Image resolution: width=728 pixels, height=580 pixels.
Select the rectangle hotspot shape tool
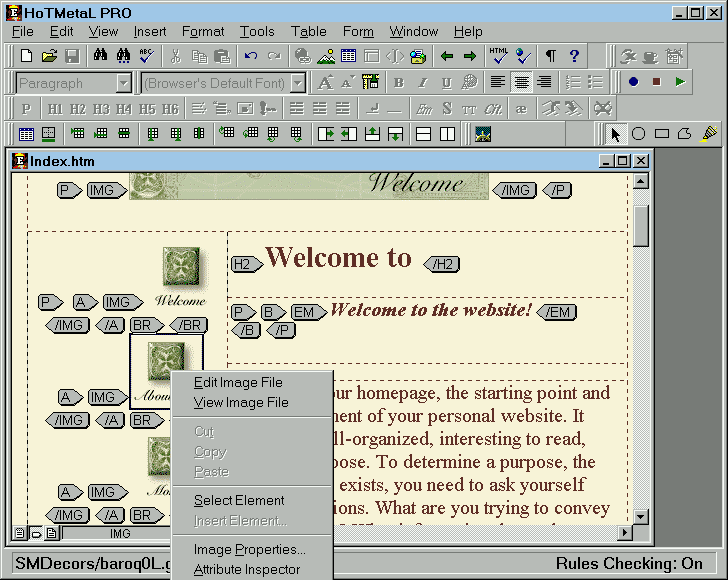tap(662, 134)
